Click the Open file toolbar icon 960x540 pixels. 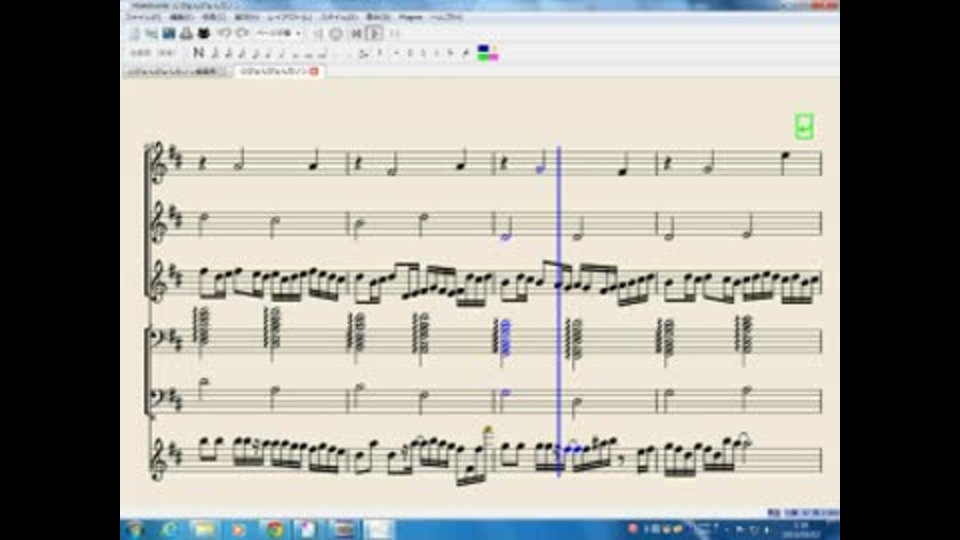point(151,34)
